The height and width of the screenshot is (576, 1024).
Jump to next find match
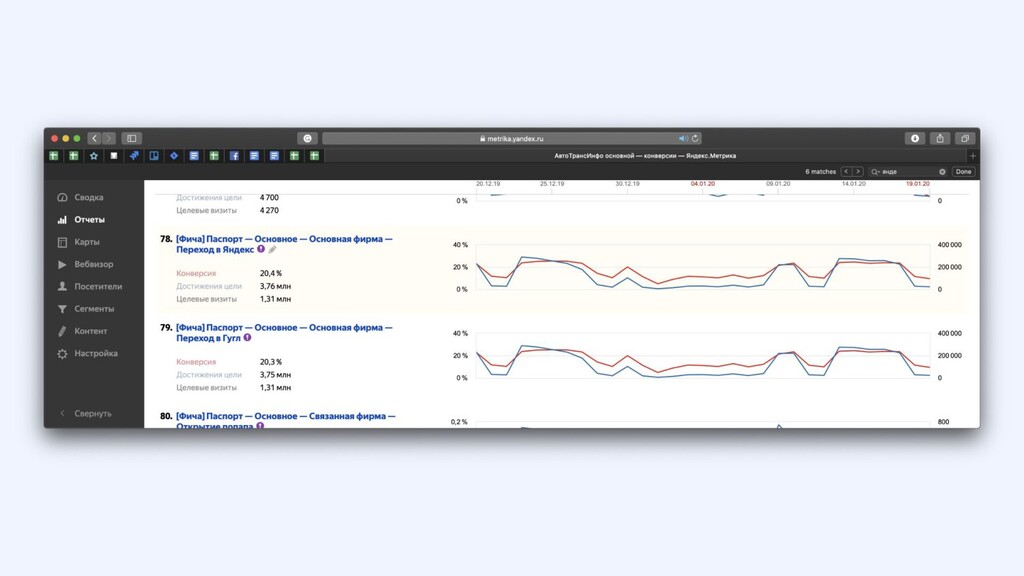point(857,172)
